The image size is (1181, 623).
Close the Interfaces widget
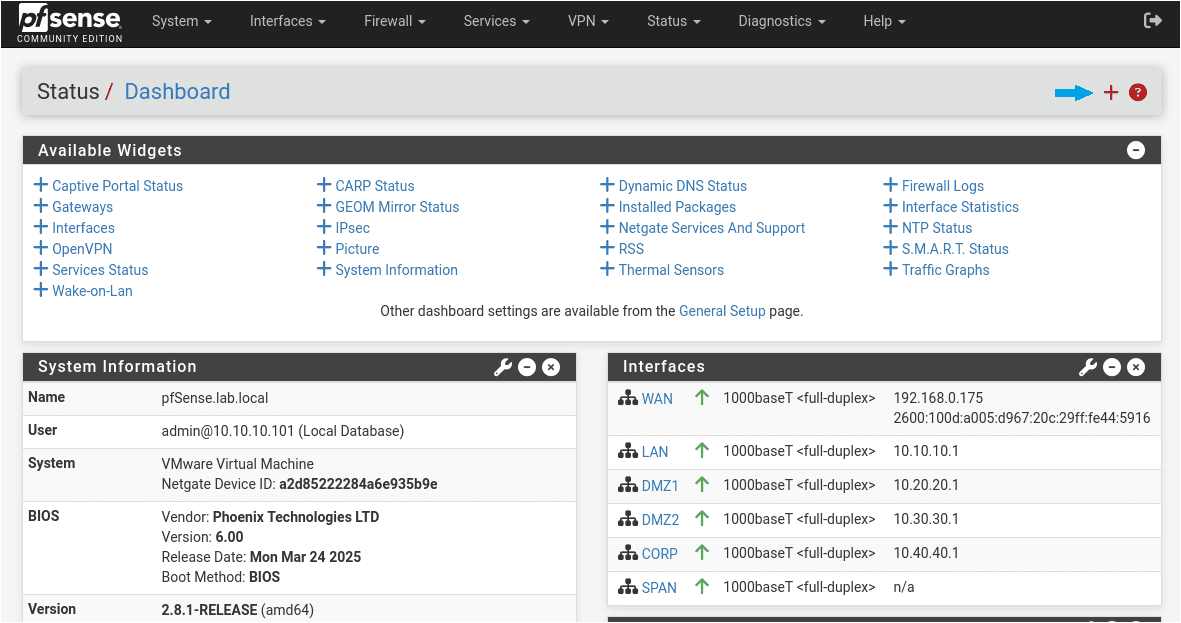point(1136,367)
